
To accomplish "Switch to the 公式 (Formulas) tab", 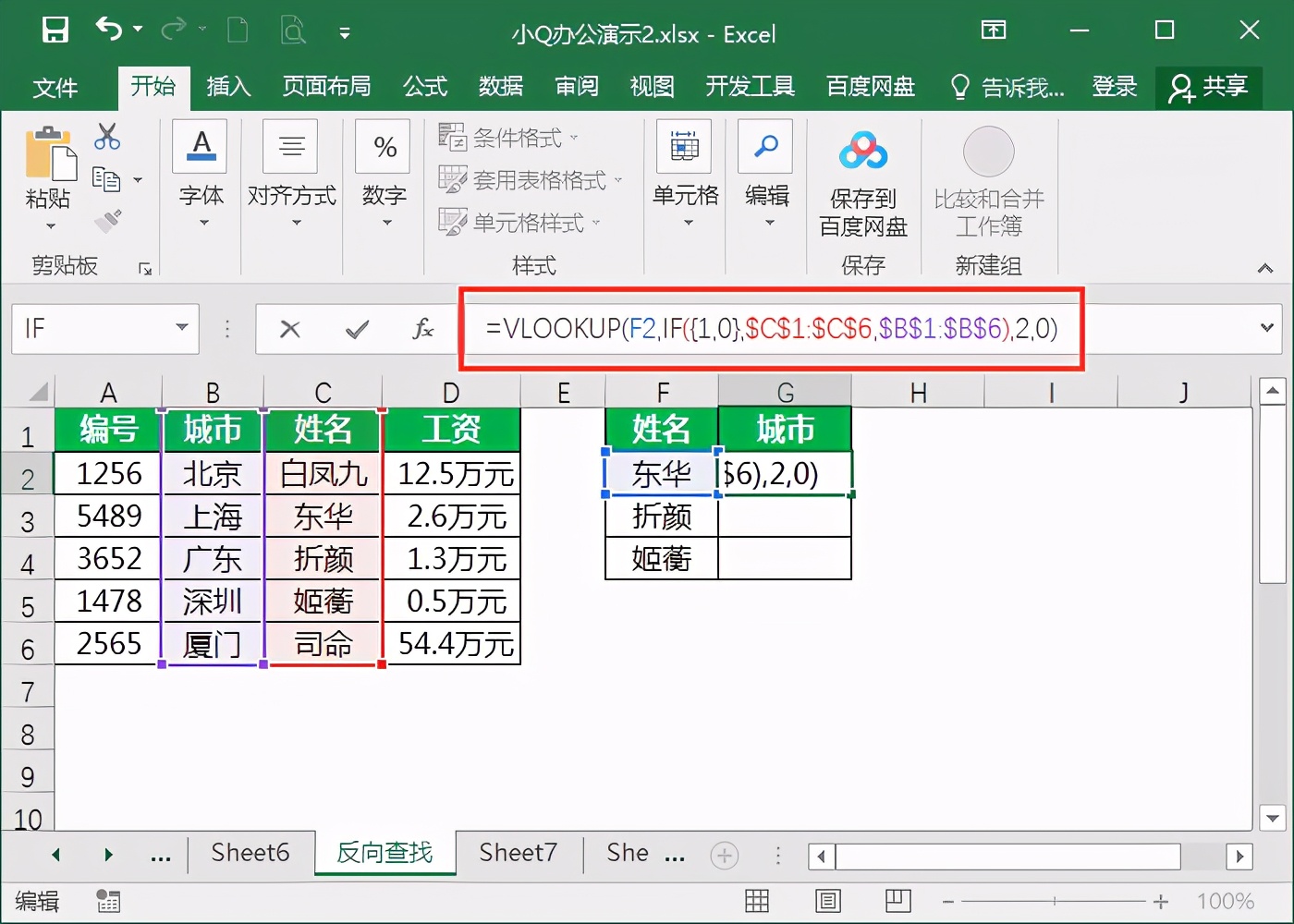I will (425, 87).
